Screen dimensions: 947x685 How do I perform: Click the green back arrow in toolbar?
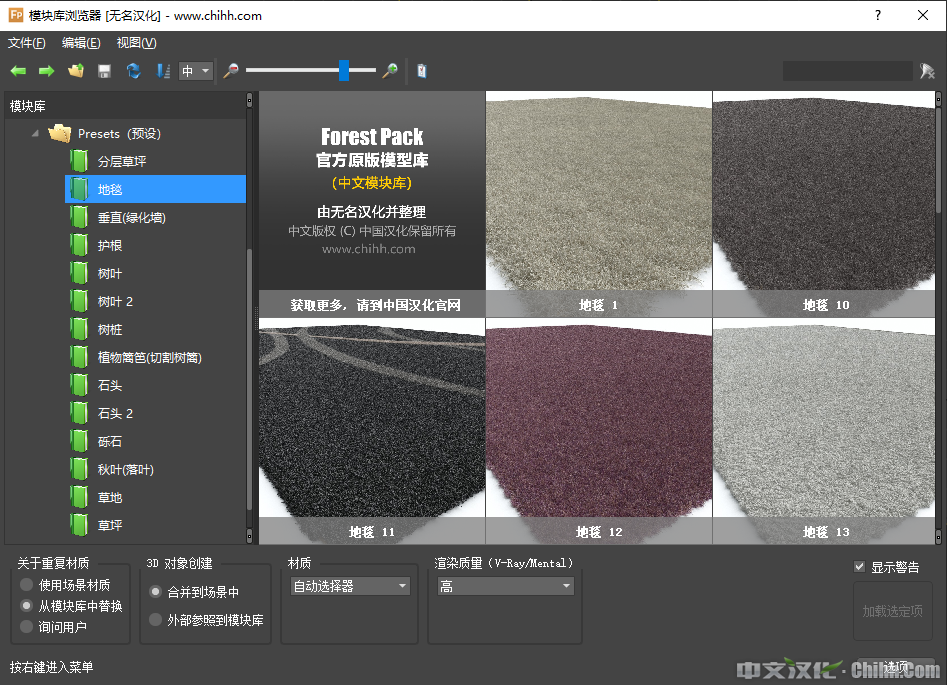pyautogui.click(x=18, y=71)
